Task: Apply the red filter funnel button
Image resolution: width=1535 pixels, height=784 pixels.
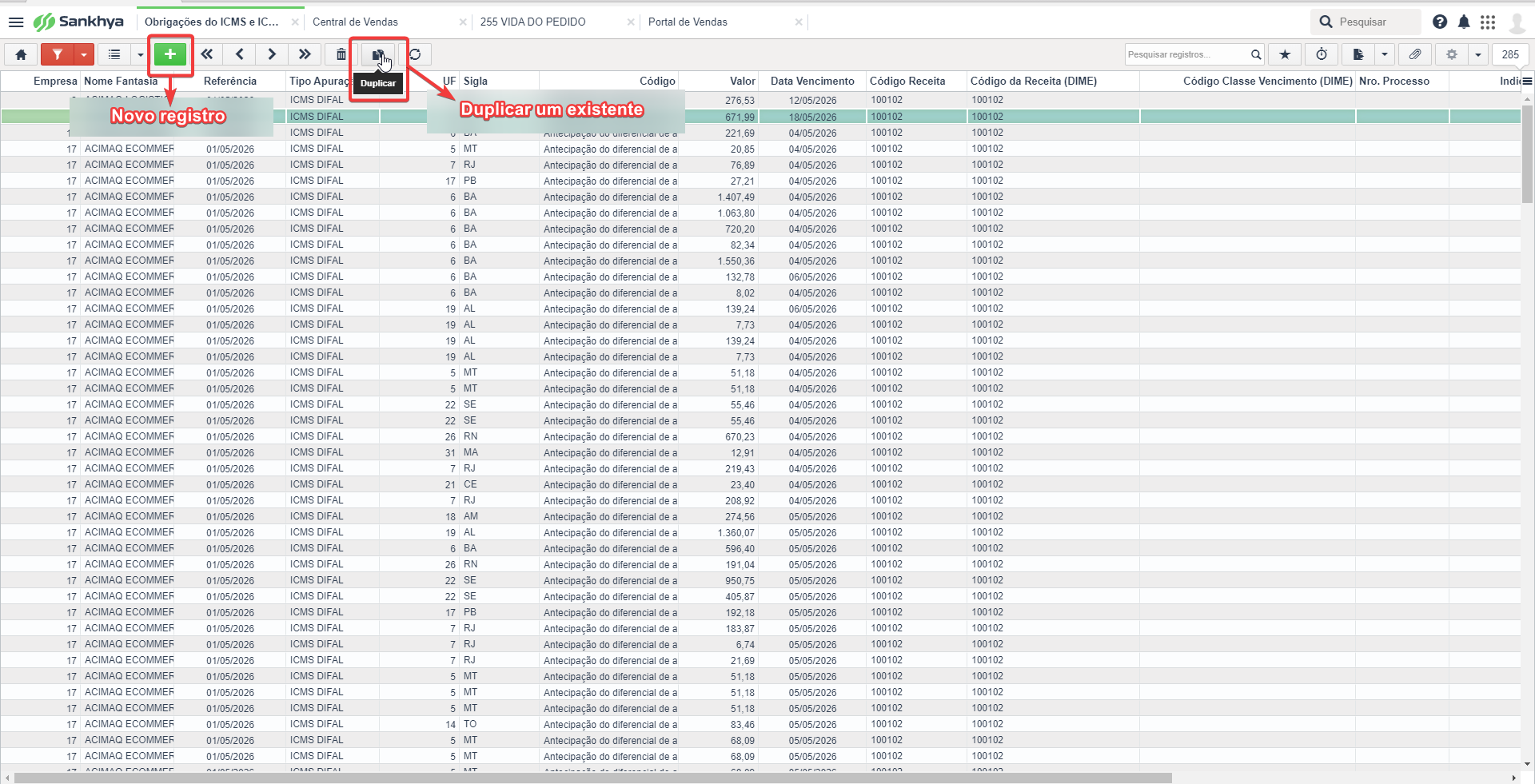Action: point(58,54)
